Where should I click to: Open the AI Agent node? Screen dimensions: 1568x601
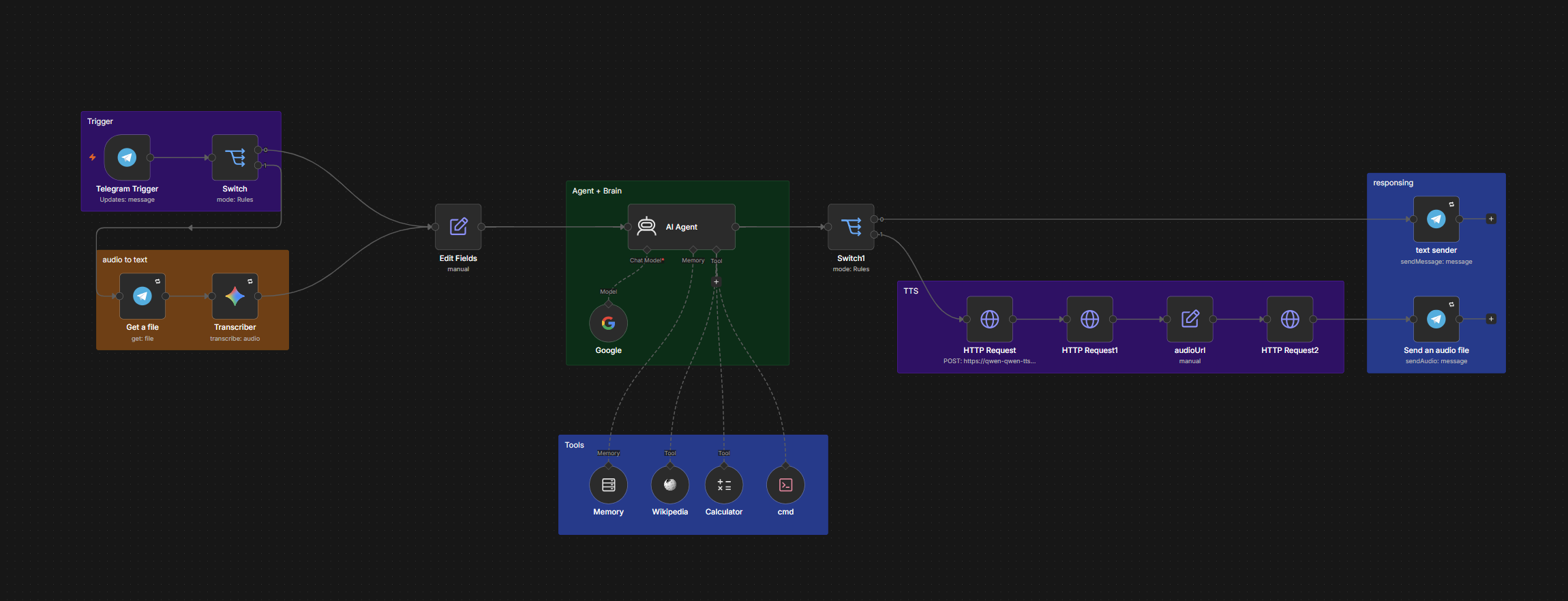[681, 227]
